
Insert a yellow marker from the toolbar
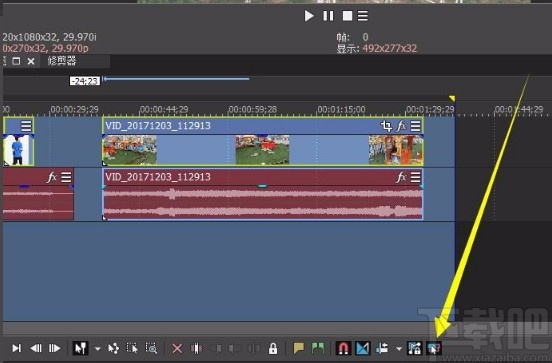click(x=299, y=348)
